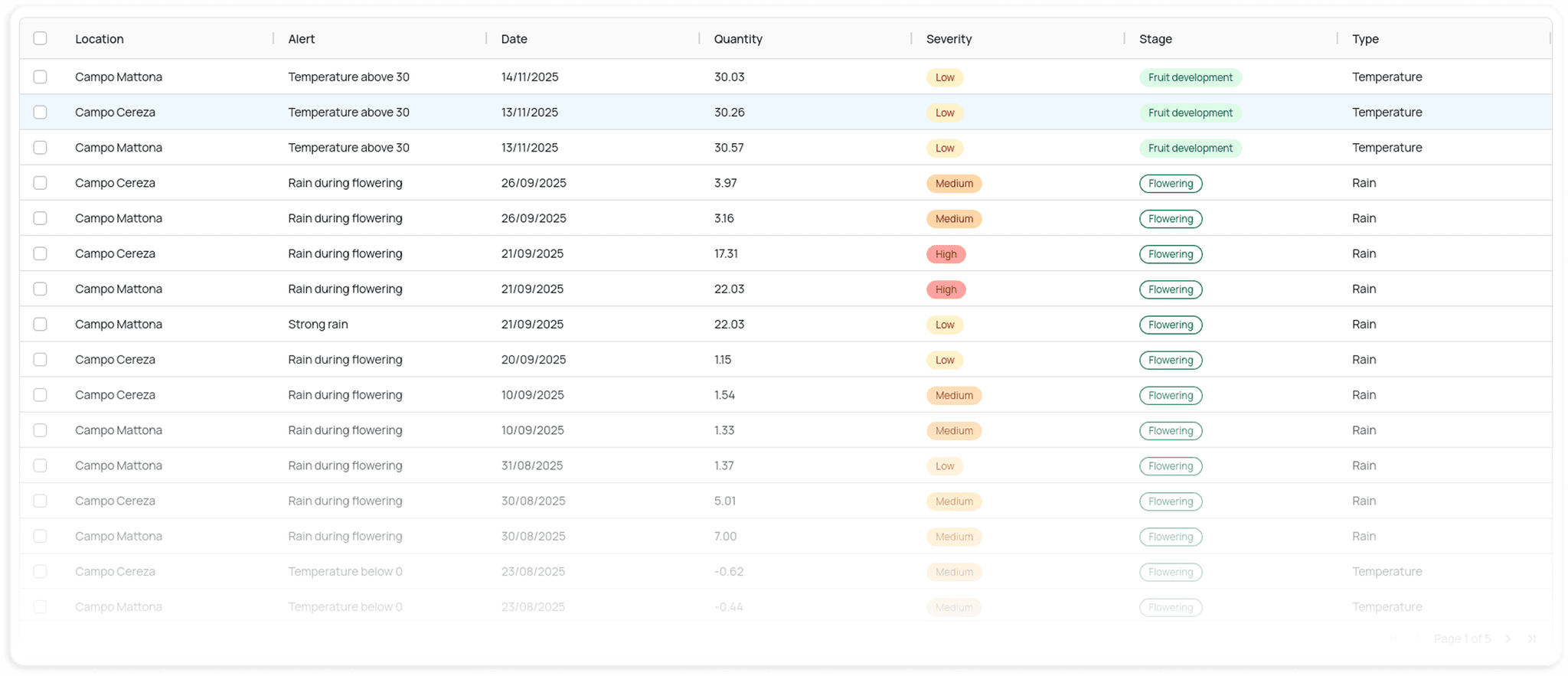1568x676 pixels.
Task: Click Fruit development badge on 14/11/2025 row
Action: point(1190,77)
